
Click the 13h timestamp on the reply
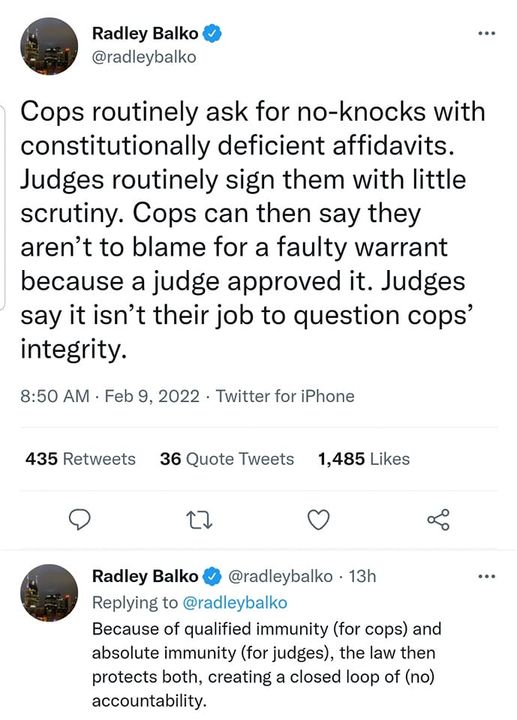coord(362,576)
